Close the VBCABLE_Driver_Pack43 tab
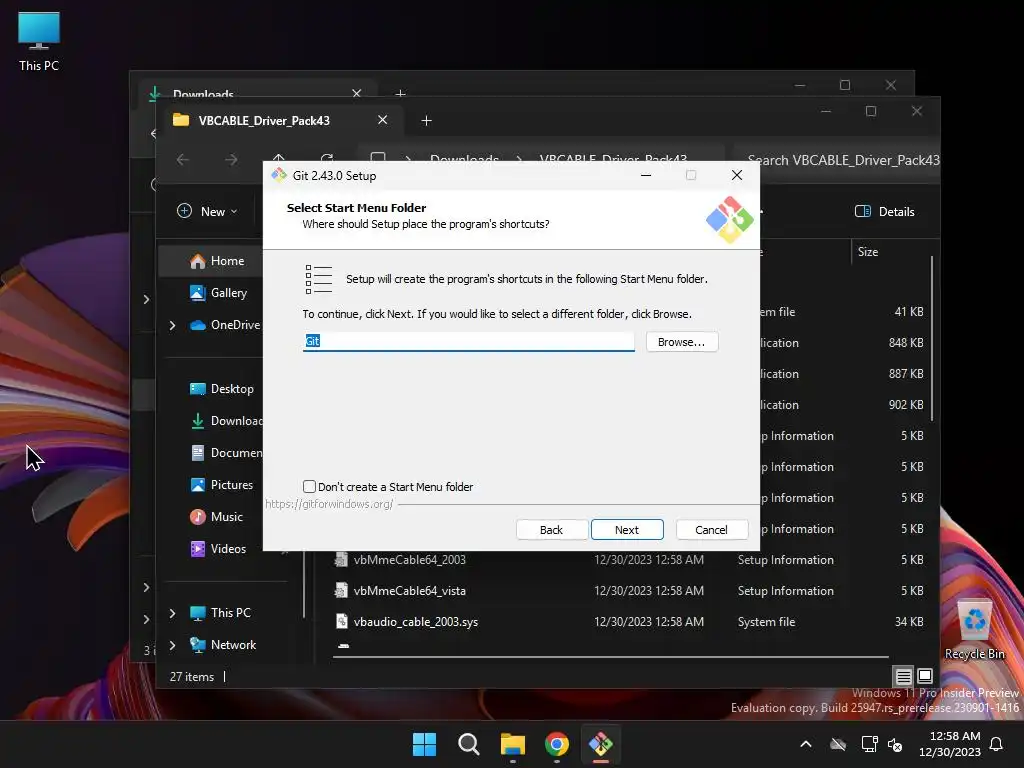The height and width of the screenshot is (768, 1024). tap(383, 120)
